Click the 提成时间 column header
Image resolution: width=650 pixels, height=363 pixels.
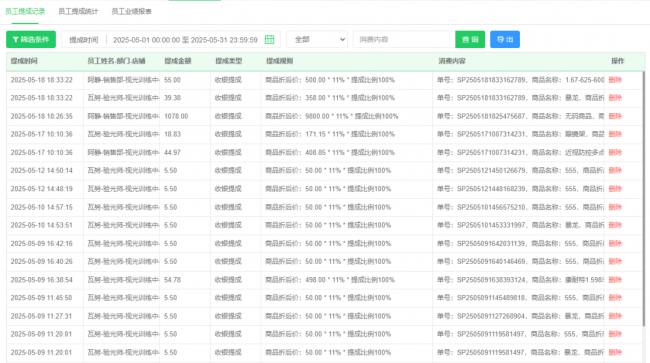point(24,61)
